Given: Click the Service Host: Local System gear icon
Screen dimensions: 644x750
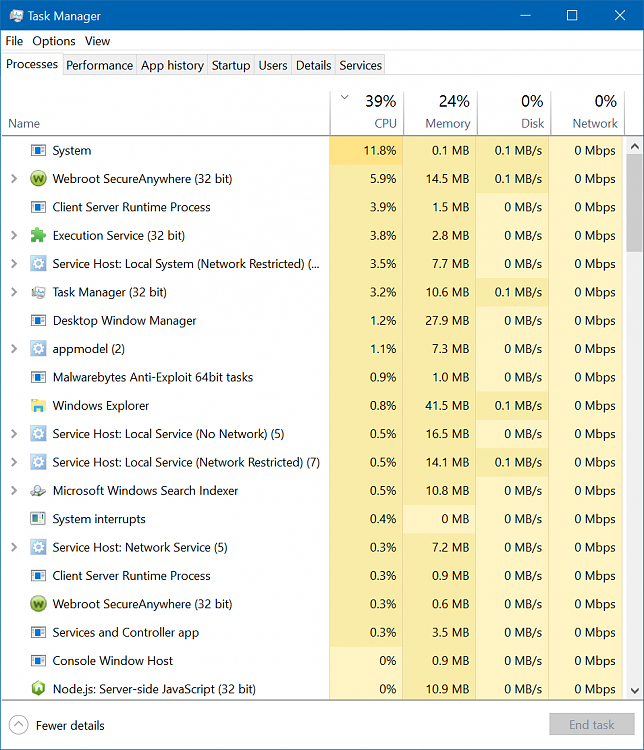Looking at the screenshot, I should pos(38,264).
